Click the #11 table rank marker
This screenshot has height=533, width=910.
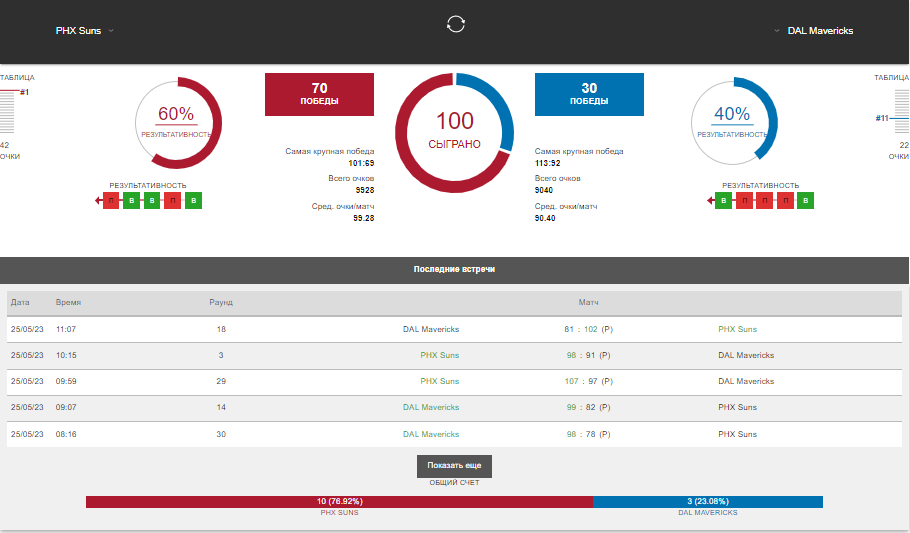pyautogui.click(x=881, y=118)
